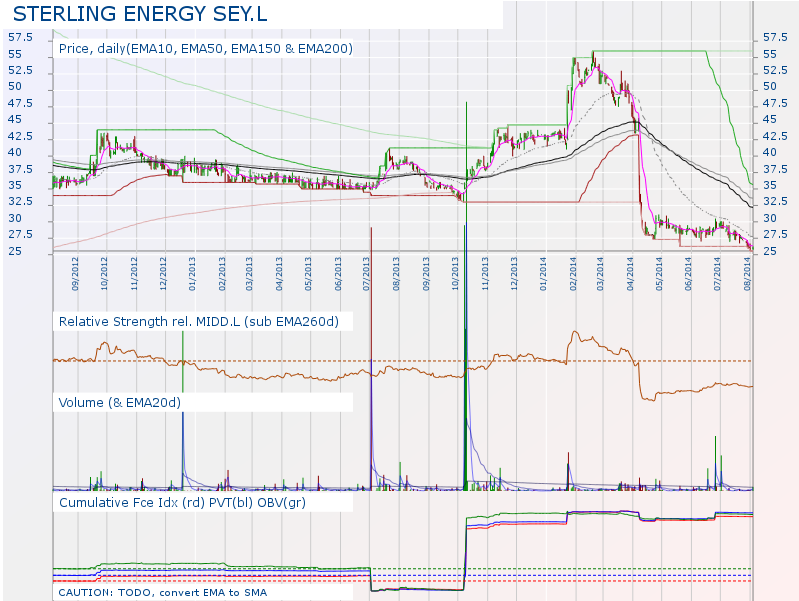Viewport: 799px width, 601px height.
Task: Click the CAUTION: TODO convert EMA note
Action: [x=163, y=592]
